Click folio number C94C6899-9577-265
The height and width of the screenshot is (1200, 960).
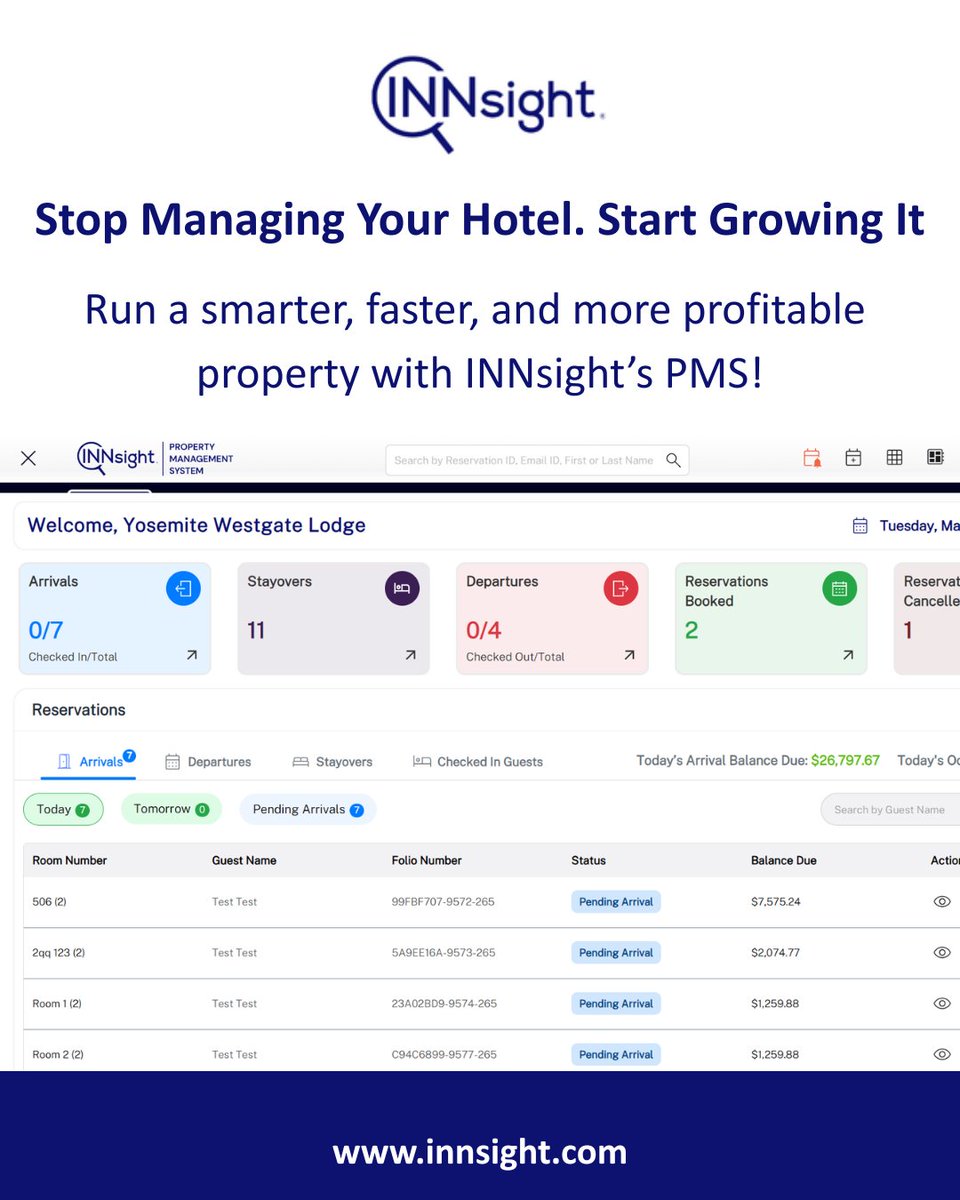pos(444,1055)
